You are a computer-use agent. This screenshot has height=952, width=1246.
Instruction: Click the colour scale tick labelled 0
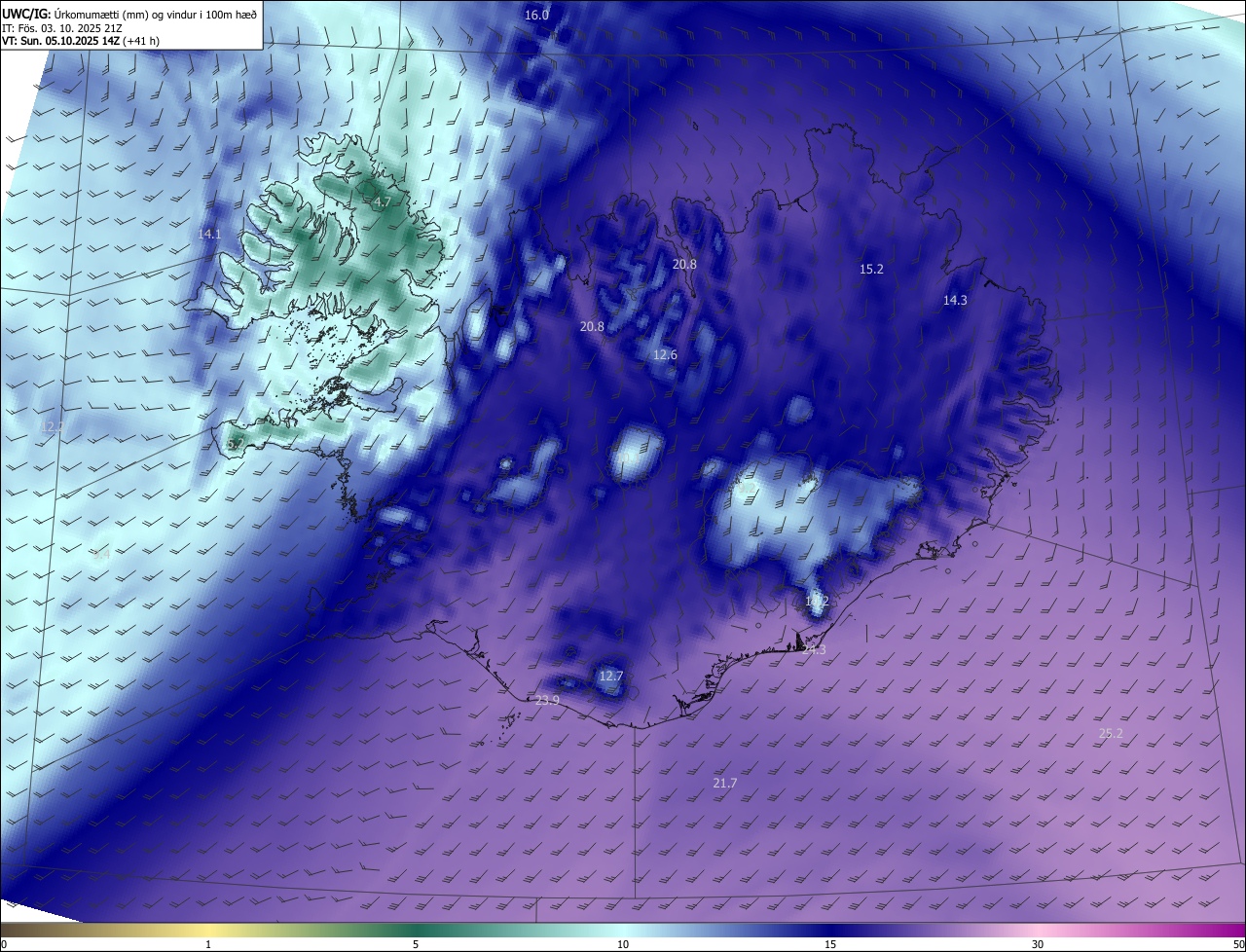click(x=4, y=944)
